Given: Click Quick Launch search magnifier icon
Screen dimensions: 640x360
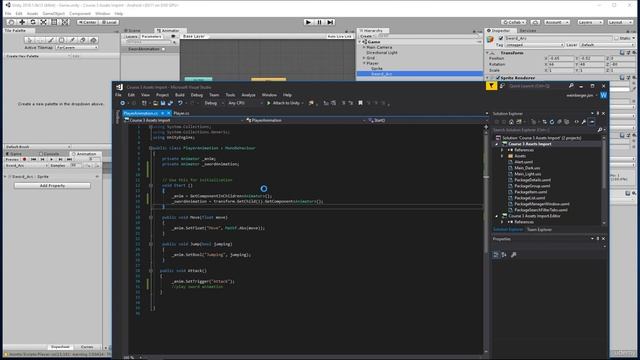Looking at the screenshot, I should (571, 86).
